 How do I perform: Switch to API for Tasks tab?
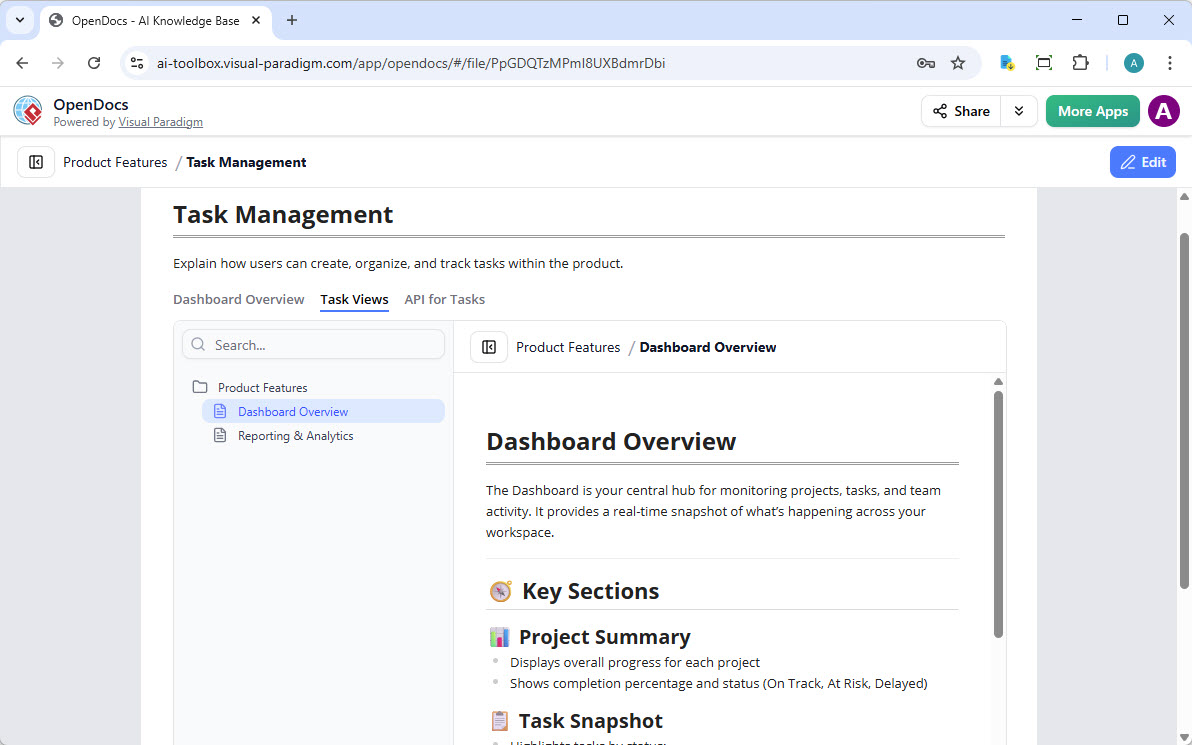pos(444,299)
